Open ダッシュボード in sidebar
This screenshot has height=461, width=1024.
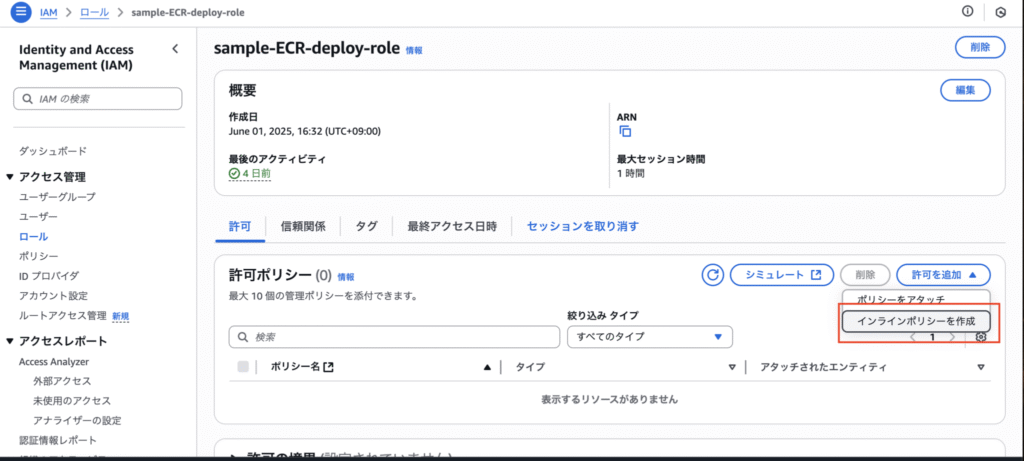point(53,151)
